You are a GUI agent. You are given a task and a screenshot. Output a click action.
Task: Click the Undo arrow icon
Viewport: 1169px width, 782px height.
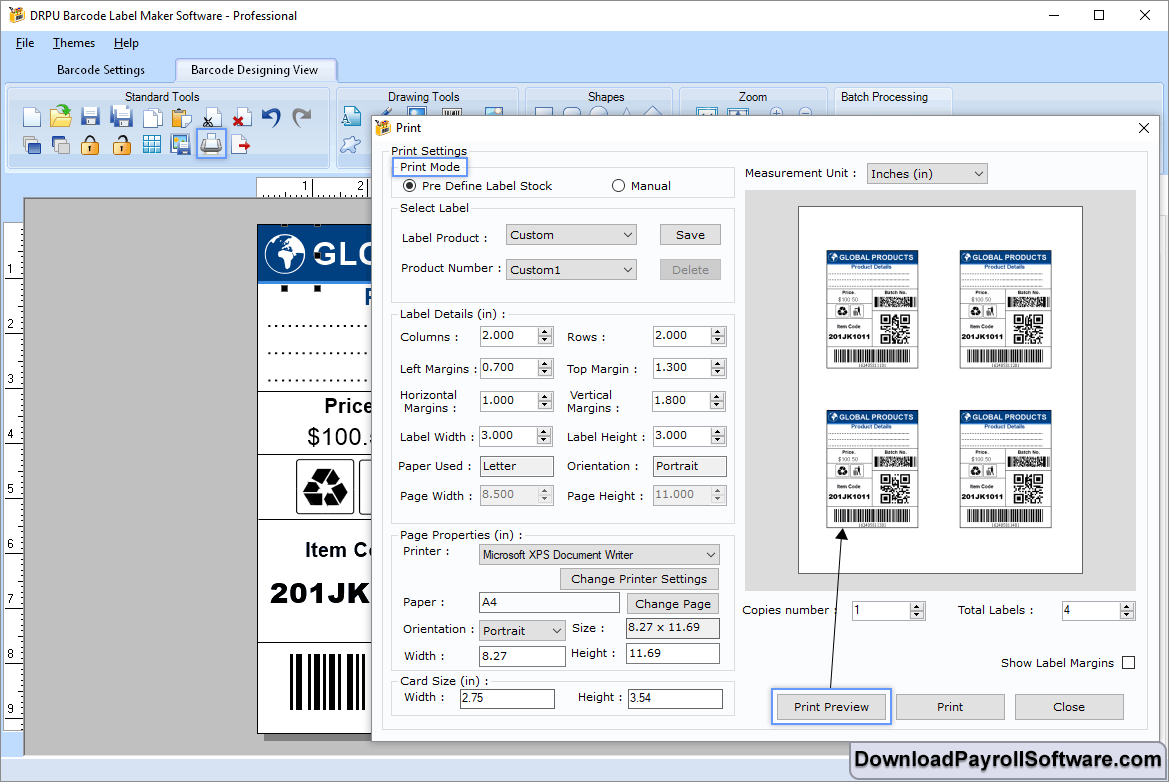point(271,117)
